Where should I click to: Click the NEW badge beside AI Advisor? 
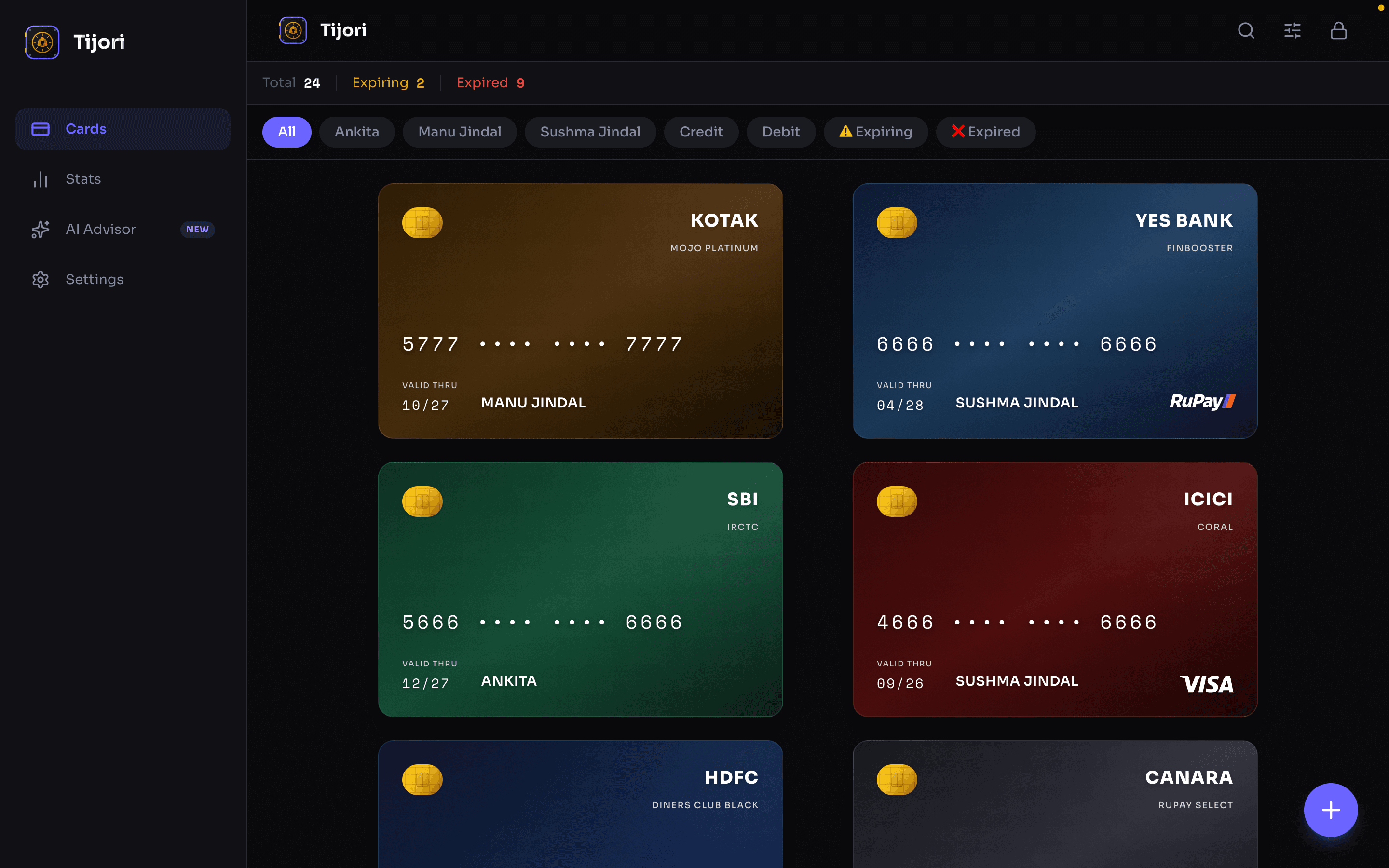click(x=197, y=229)
